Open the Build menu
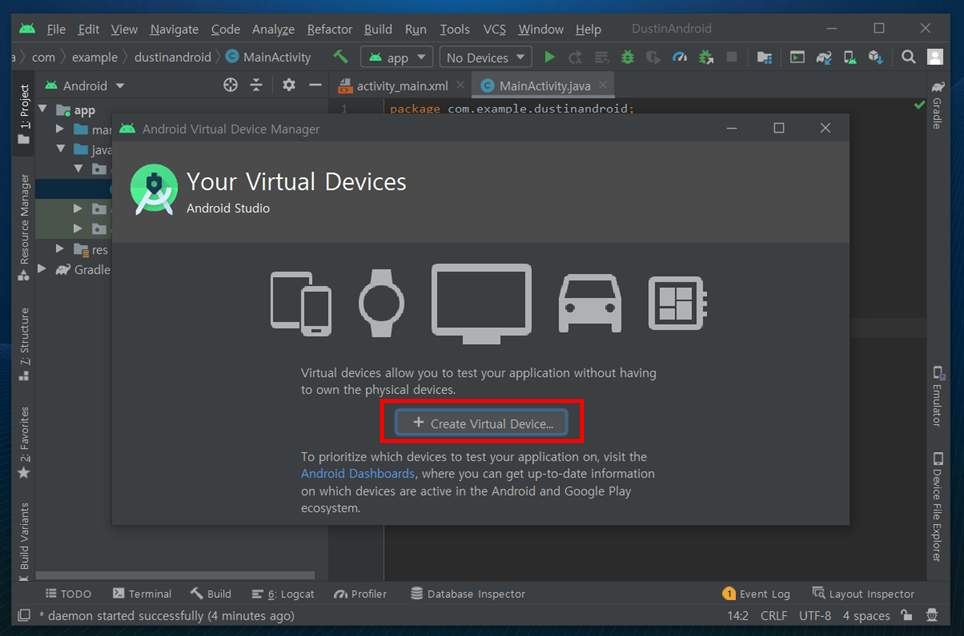The width and height of the screenshot is (964, 636). pyautogui.click(x=377, y=29)
